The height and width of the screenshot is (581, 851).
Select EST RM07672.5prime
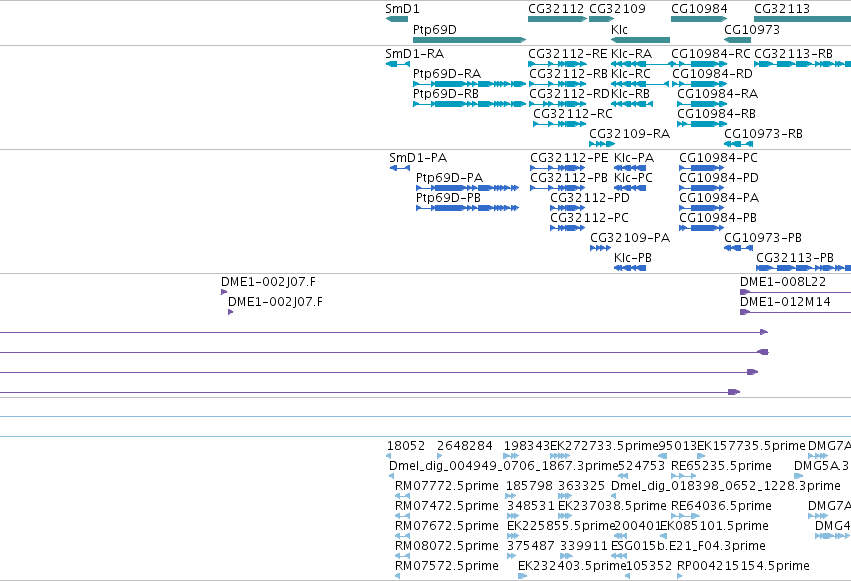click(402, 537)
